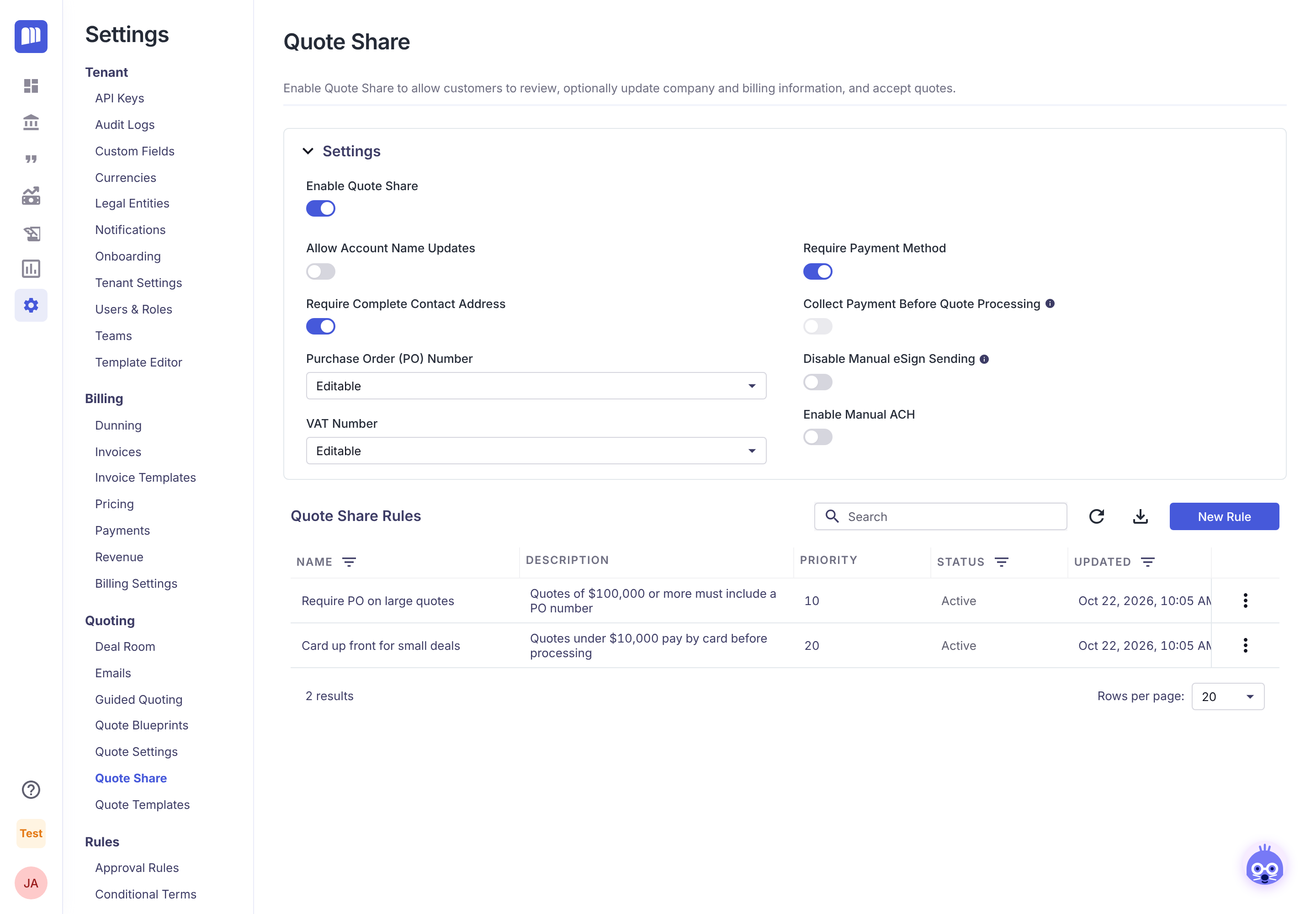
Task: Select the Require PO on large quotes row
Action: pyautogui.click(x=785, y=601)
